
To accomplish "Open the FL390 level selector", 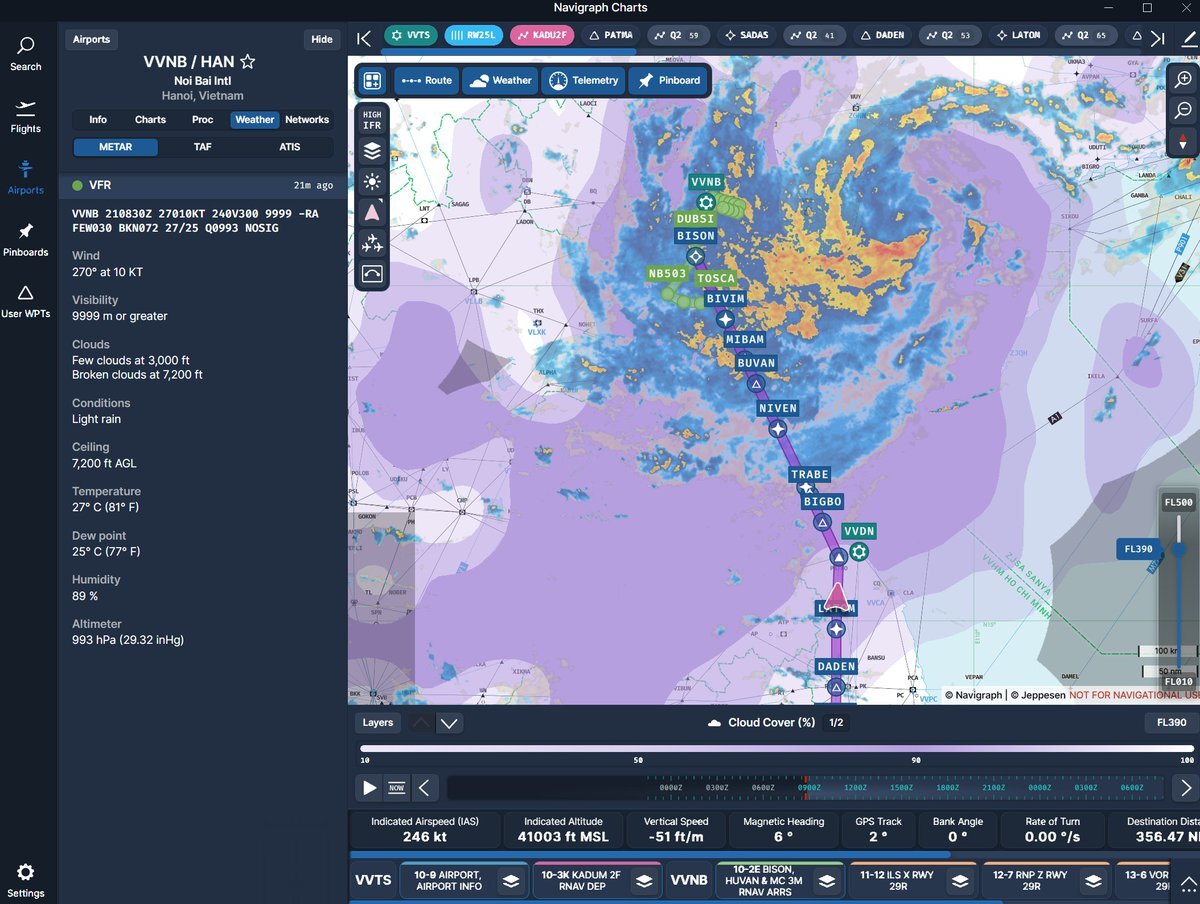I will point(1171,723).
